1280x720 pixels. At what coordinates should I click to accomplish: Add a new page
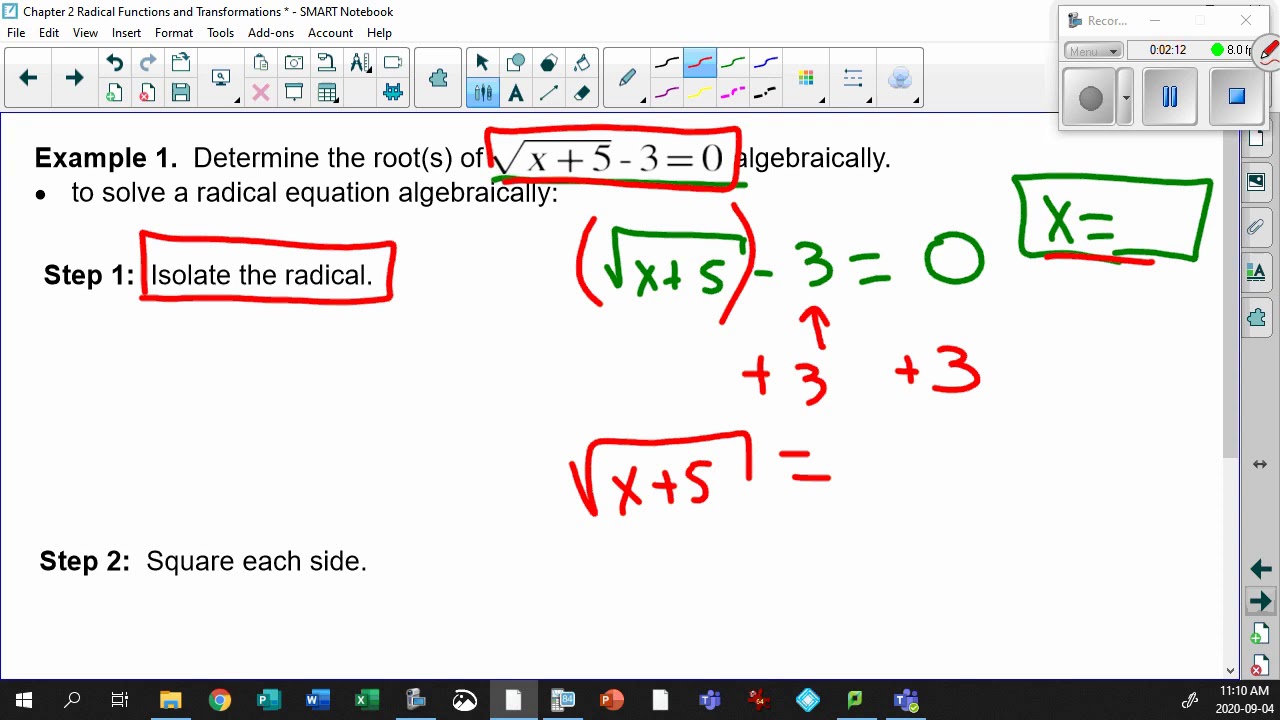coord(114,93)
